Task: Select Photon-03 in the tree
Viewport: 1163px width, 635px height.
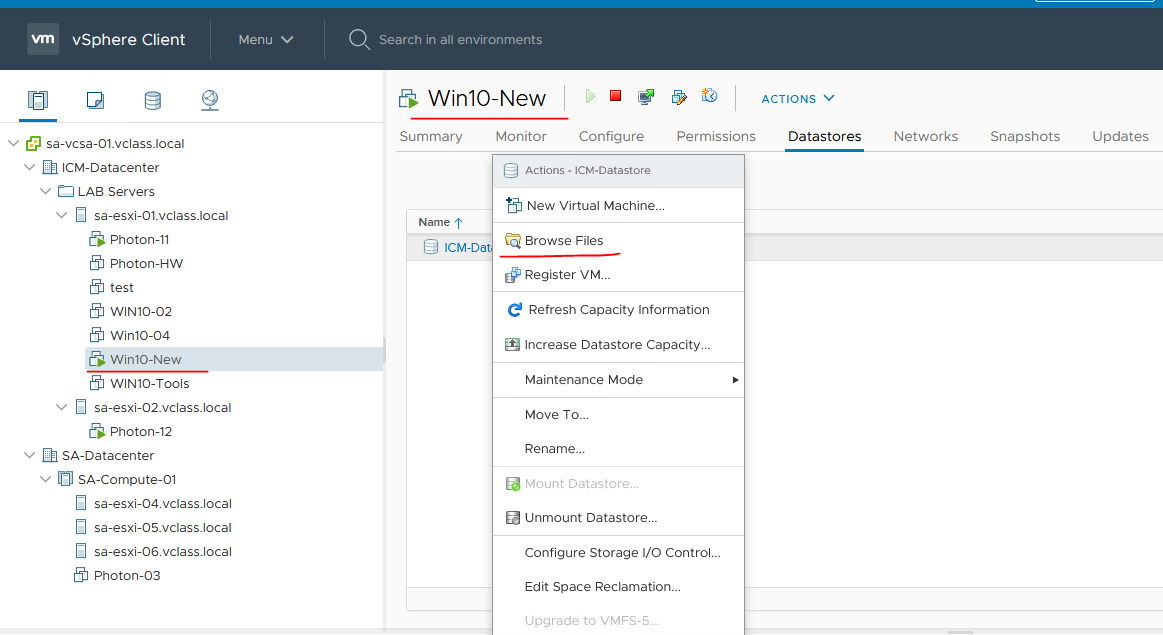Action: pos(126,576)
